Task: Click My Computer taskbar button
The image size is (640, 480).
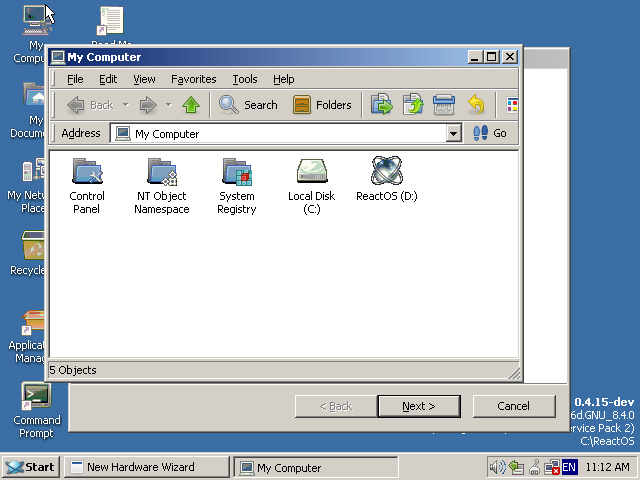Action: [x=316, y=467]
